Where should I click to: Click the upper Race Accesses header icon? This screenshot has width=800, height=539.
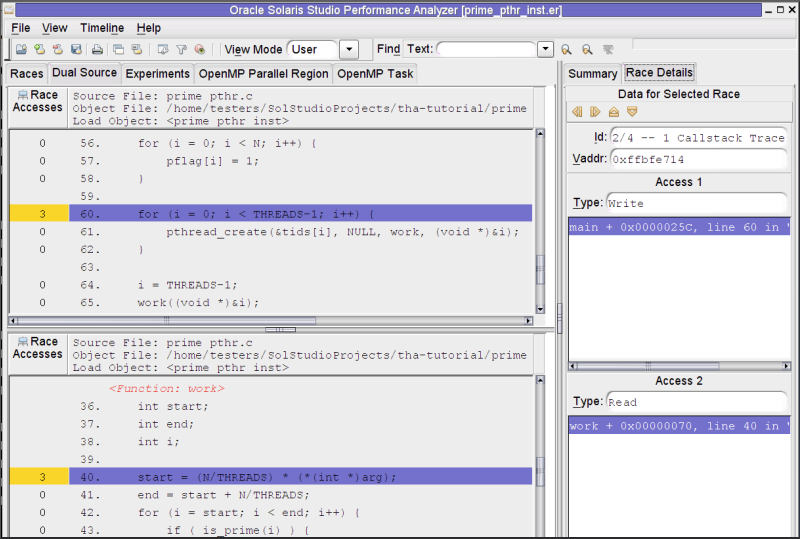click(x=23, y=95)
